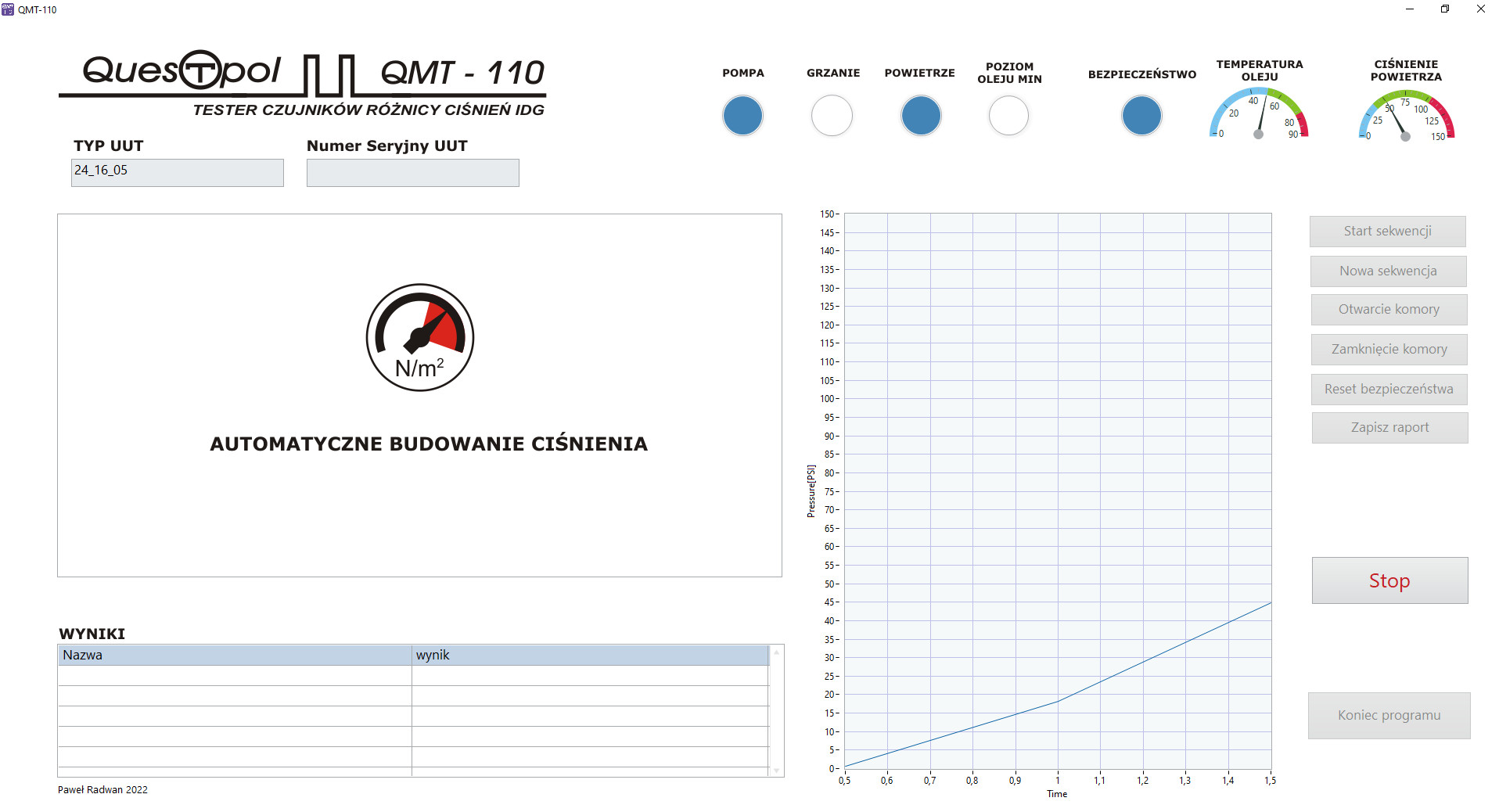Viewport: 1499px width, 812px height.
Task: Click the Numer Seryjny UUT input field
Action: pos(413,173)
